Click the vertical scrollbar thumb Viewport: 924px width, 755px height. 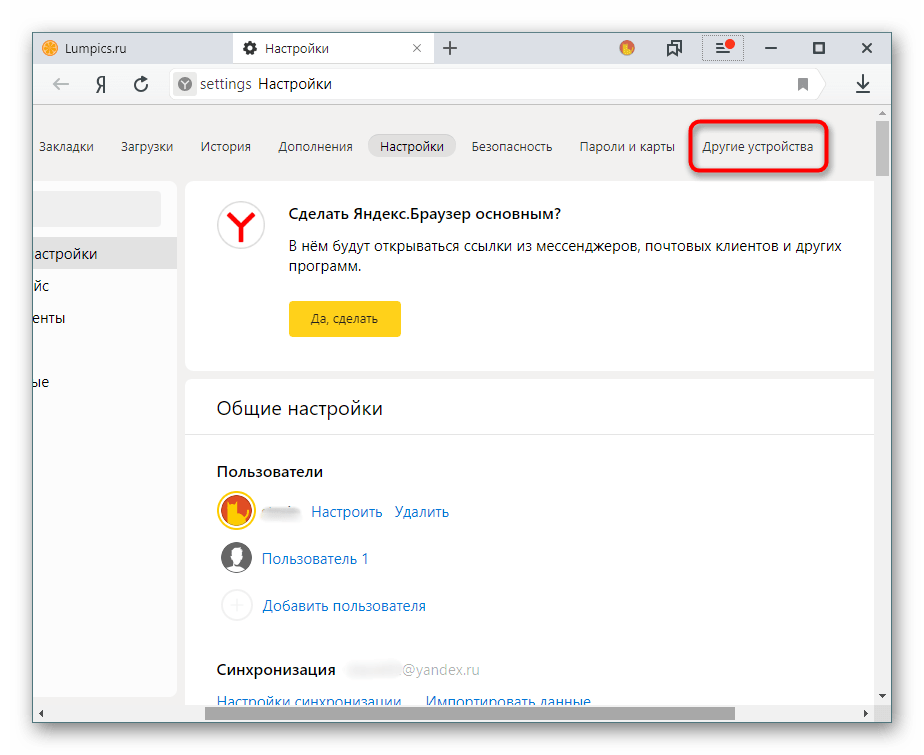(x=882, y=149)
